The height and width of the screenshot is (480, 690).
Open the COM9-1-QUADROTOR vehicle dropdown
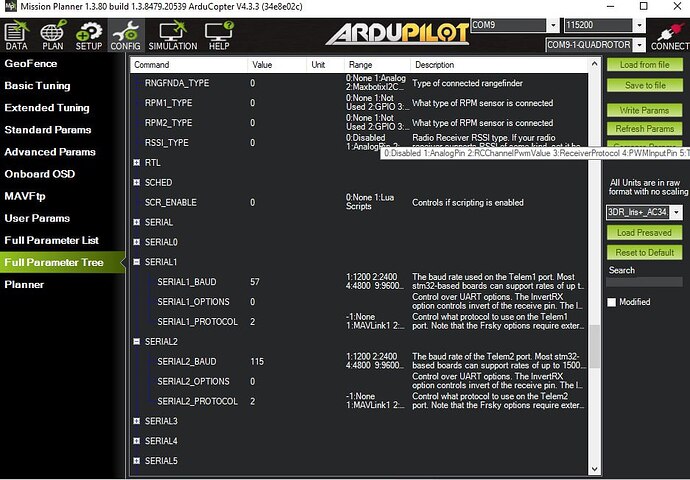pyautogui.click(x=639, y=45)
